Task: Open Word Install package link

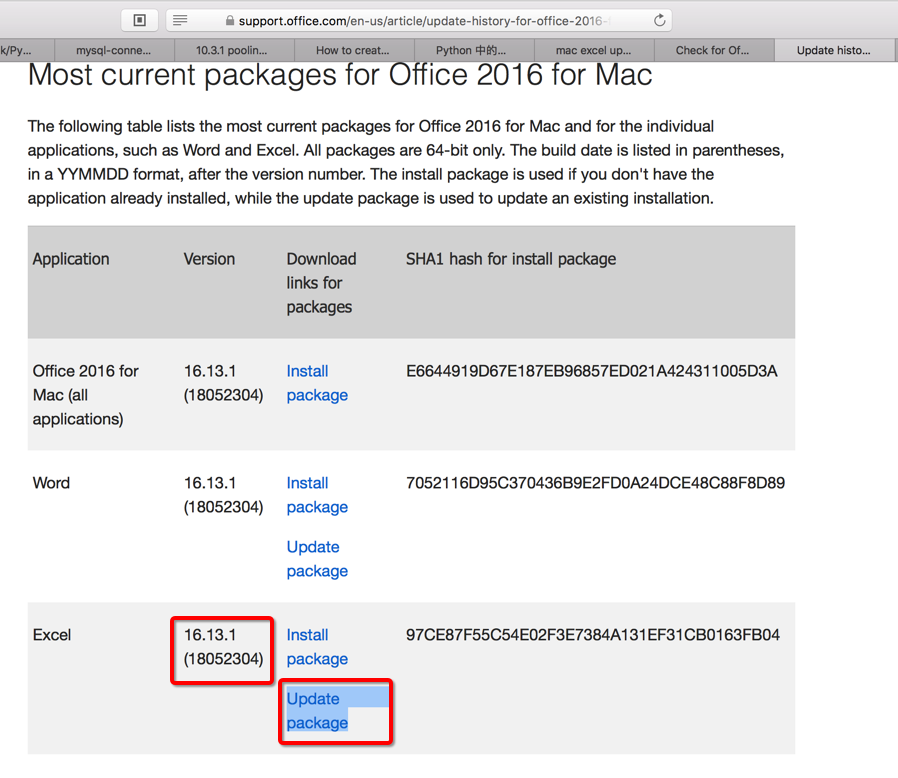Action: [x=317, y=495]
